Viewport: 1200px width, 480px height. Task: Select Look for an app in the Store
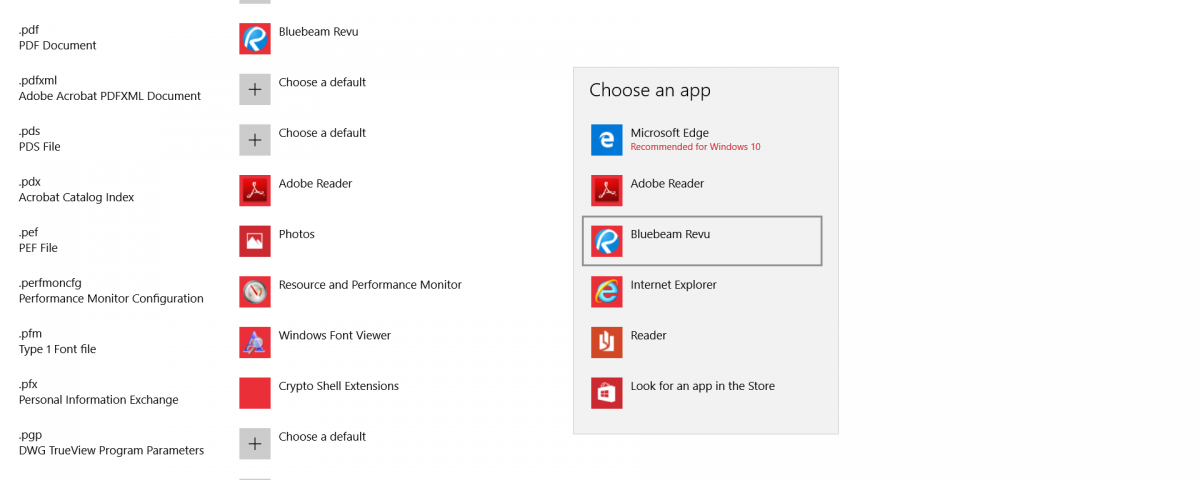tap(702, 393)
